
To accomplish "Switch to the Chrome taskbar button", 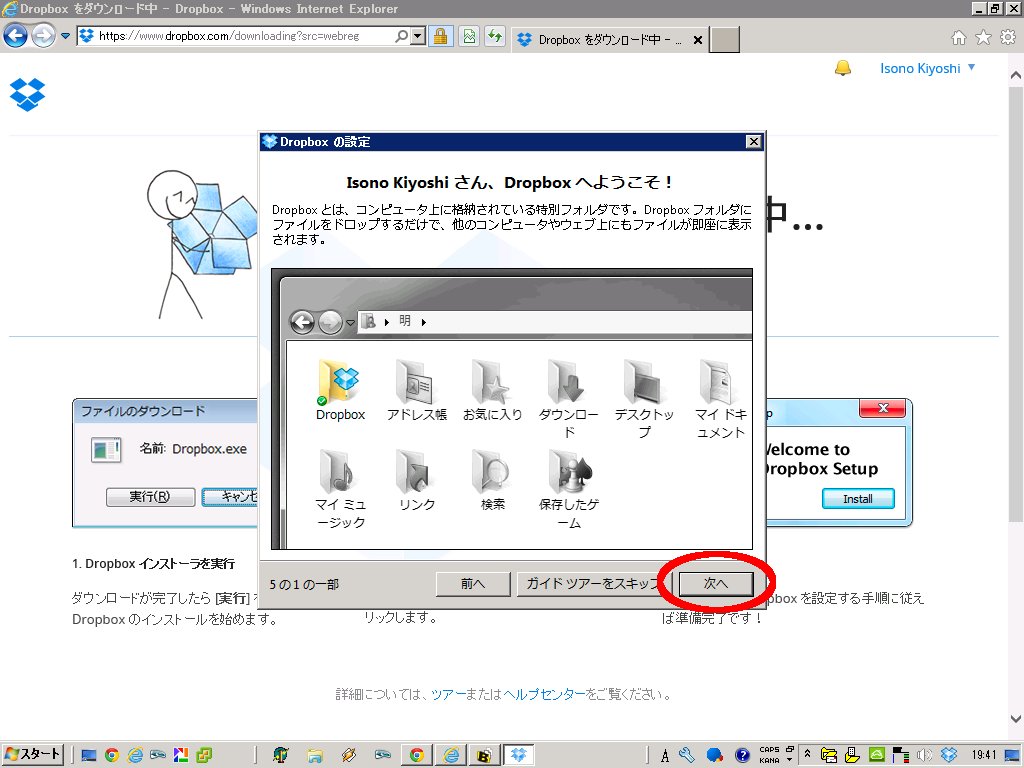I will pos(417,756).
